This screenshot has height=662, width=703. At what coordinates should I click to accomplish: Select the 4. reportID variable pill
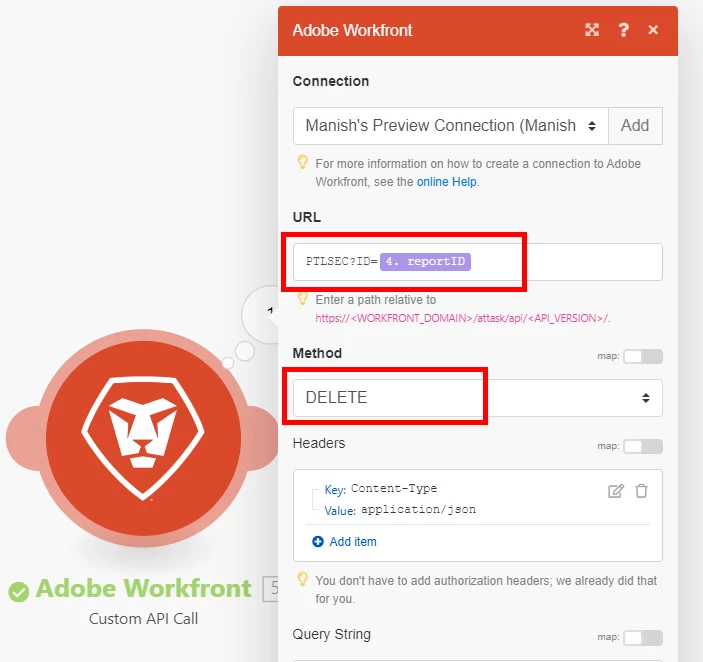click(x=425, y=261)
